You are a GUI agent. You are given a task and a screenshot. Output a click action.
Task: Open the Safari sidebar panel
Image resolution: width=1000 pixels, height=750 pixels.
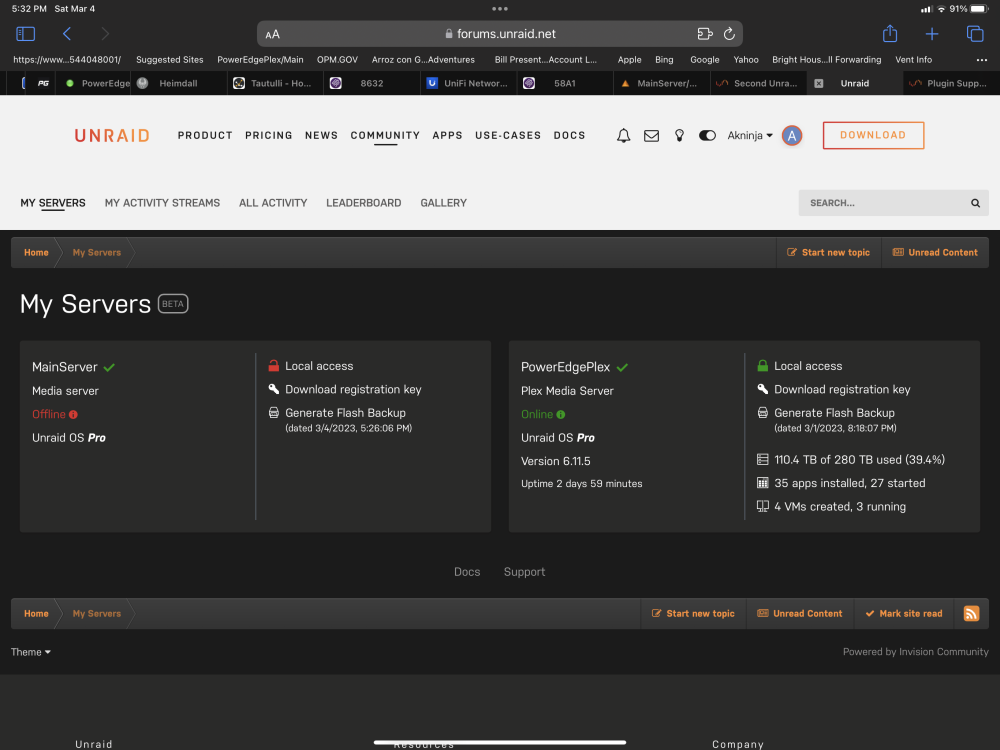[x=25, y=34]
